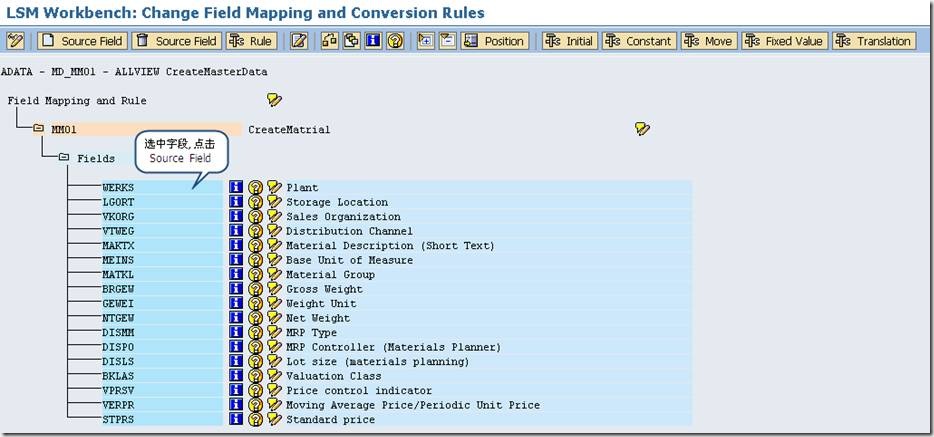Select the BRGEW field row
Viewport: 934px width, 437px height.
coord(162,289)
